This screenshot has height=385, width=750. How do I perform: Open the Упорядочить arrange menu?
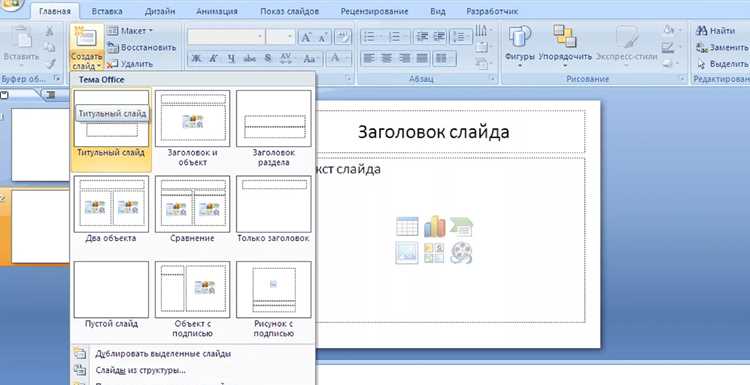tap(565, 46)
